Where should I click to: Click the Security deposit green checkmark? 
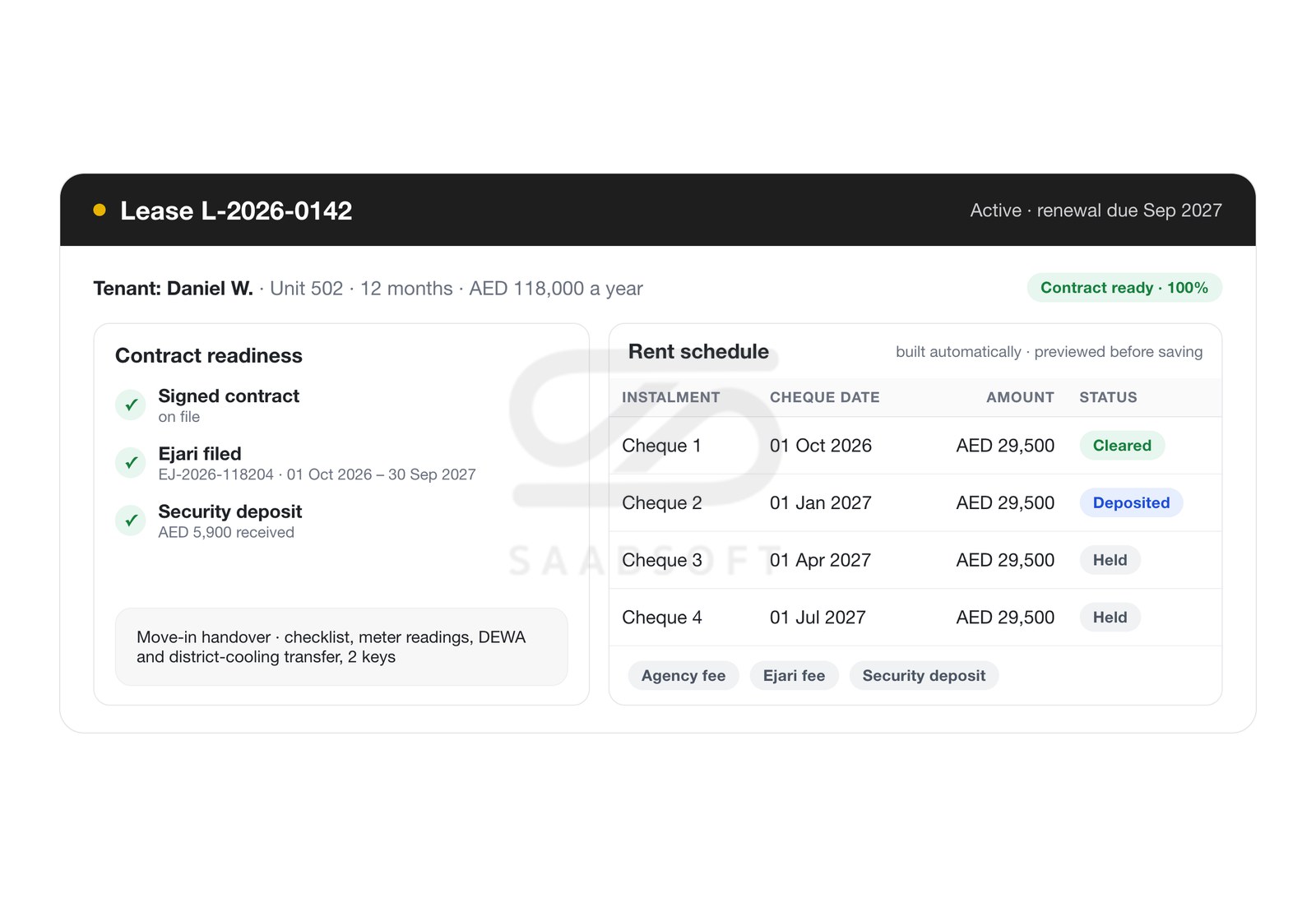click(131, 520)
